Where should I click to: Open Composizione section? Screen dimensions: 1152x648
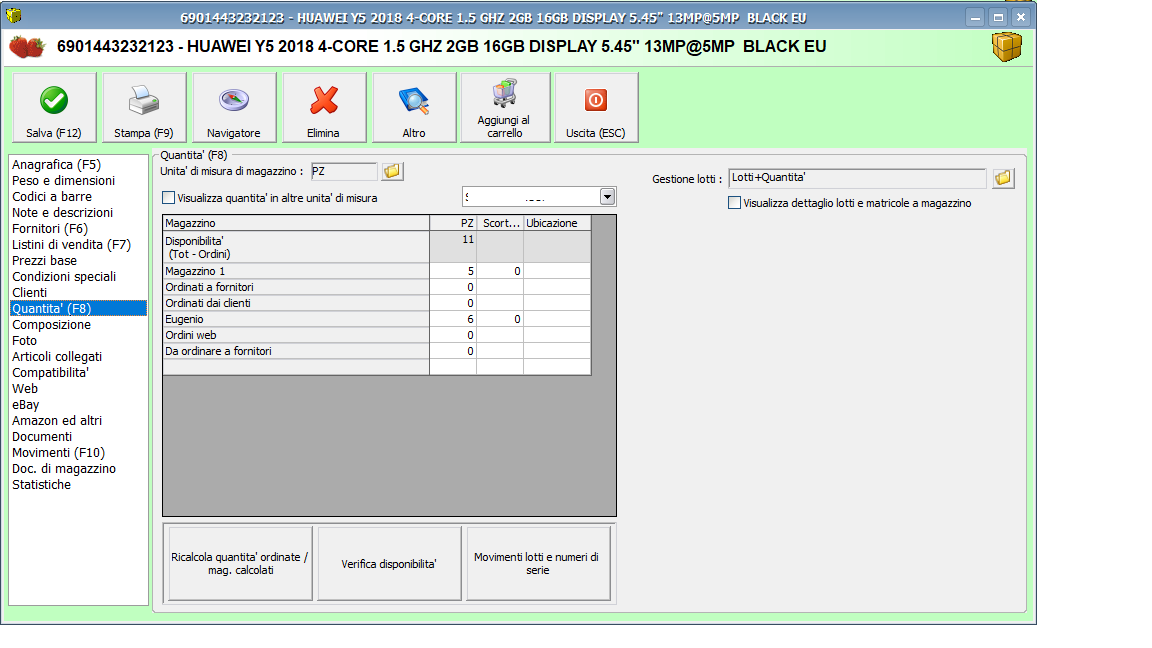pos(51,325)
